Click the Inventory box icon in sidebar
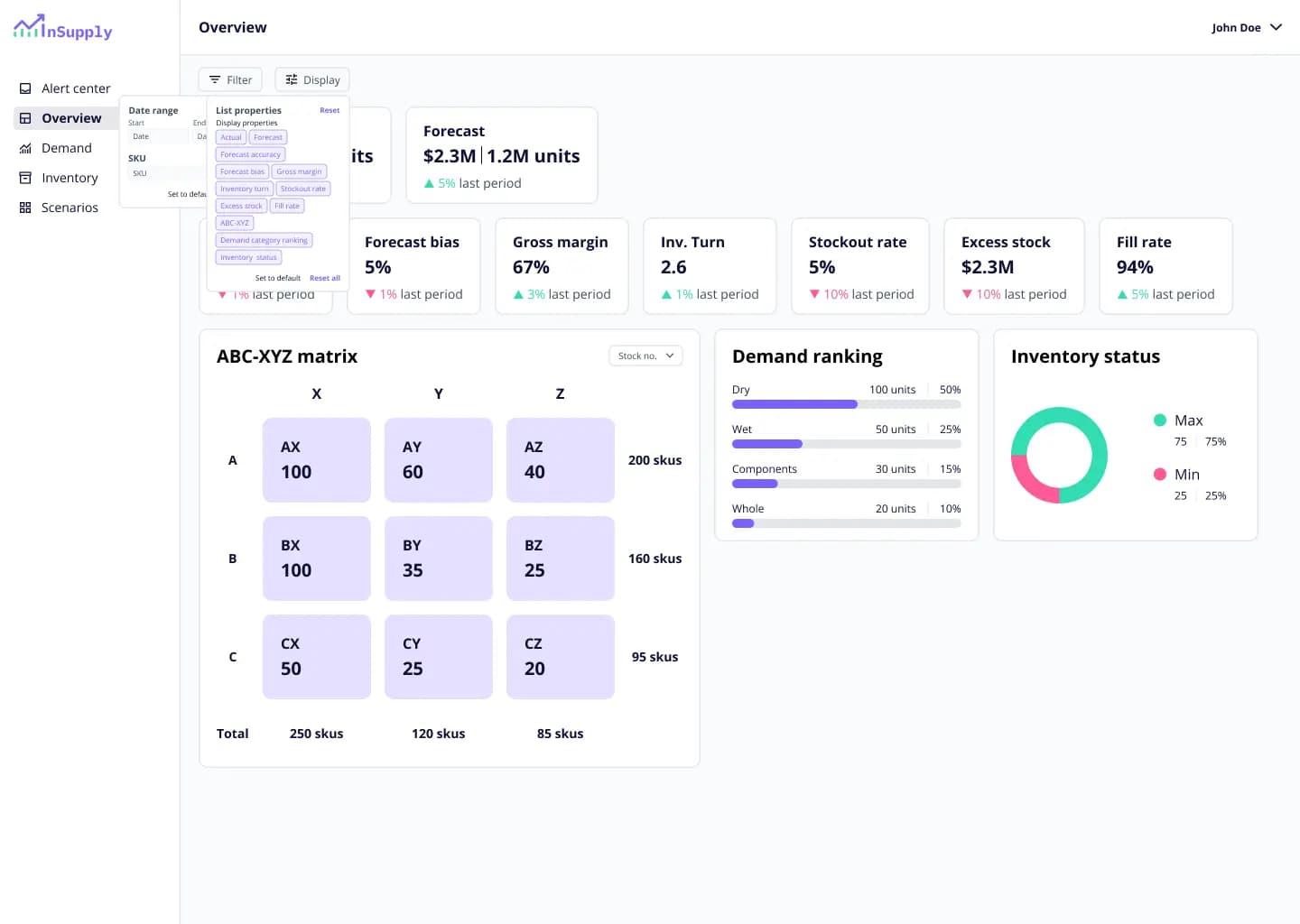 tap(25, 178)
